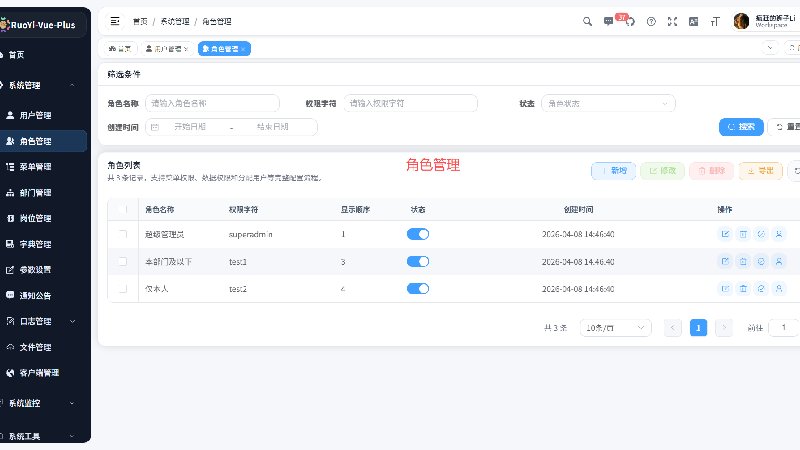Click the next page arrow in pagination
Image resolution: width=800 pixels, height=450 pixels.
(723, 328)
